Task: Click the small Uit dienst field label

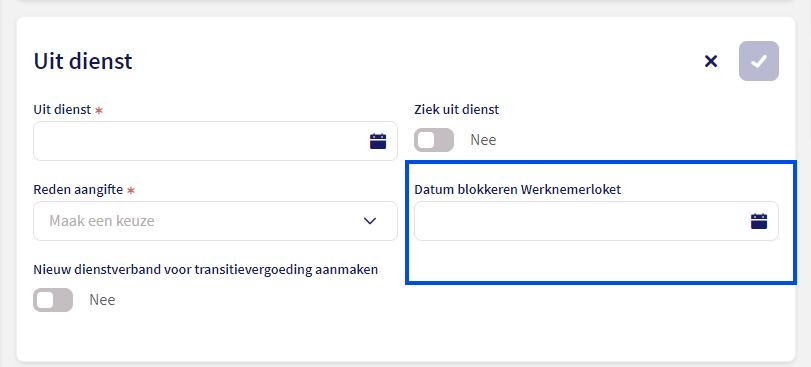Action: click(62, 110)
